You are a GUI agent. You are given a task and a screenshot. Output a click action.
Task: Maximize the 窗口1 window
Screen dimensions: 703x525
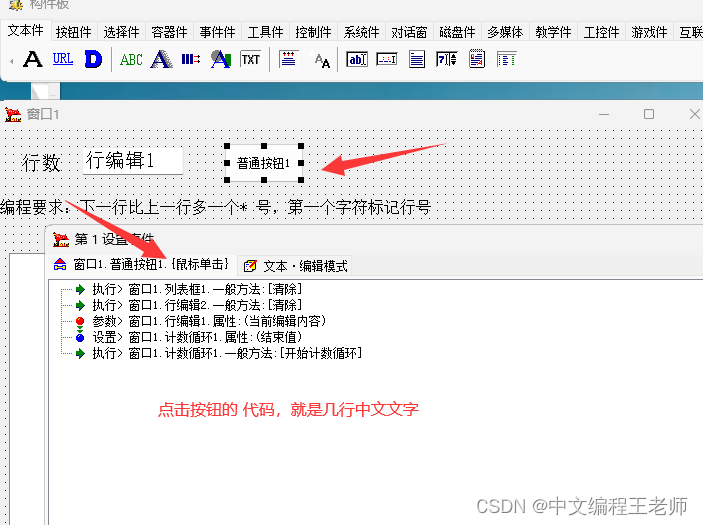coord(649,114)
